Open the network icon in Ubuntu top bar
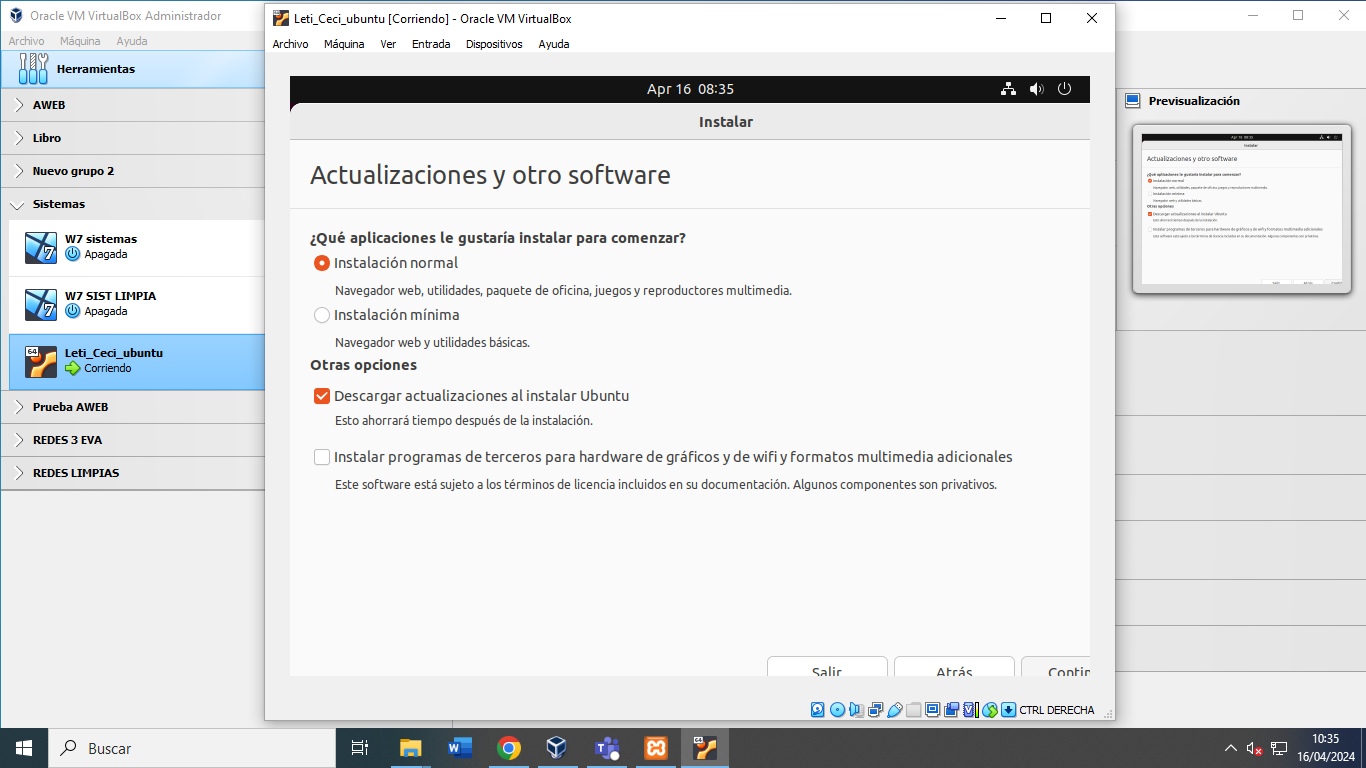Screen dimensions: 1366x768 (1007, 89)
